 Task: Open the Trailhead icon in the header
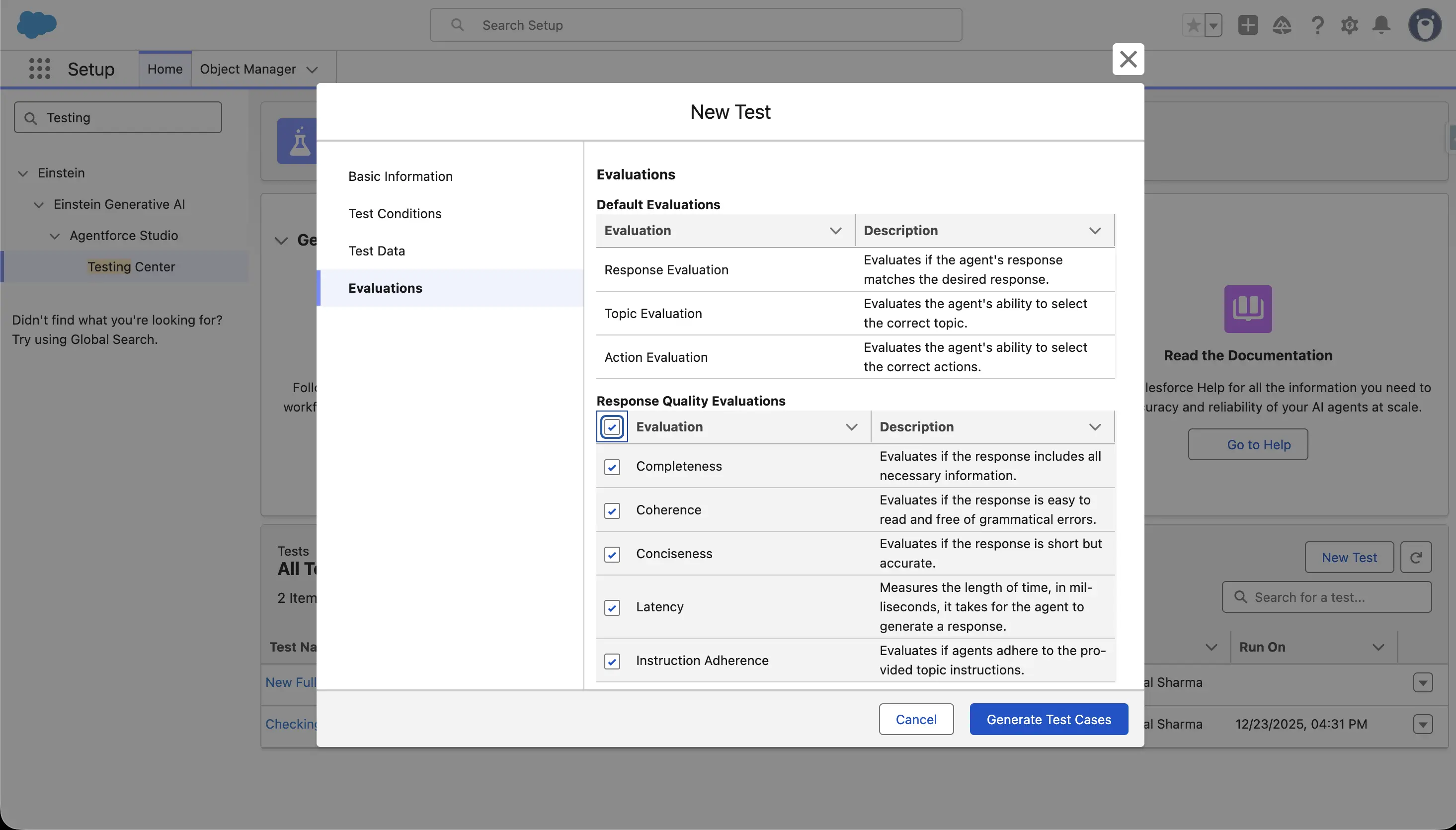(1283, 25)
